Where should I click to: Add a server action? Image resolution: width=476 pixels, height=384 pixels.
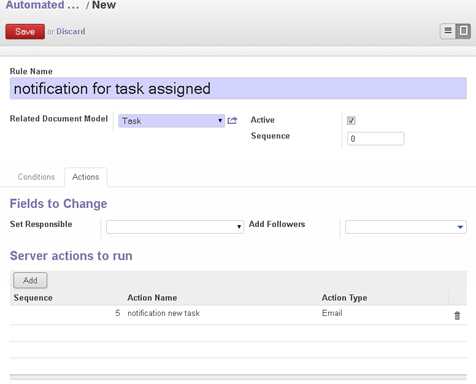(x=30, y=280)
